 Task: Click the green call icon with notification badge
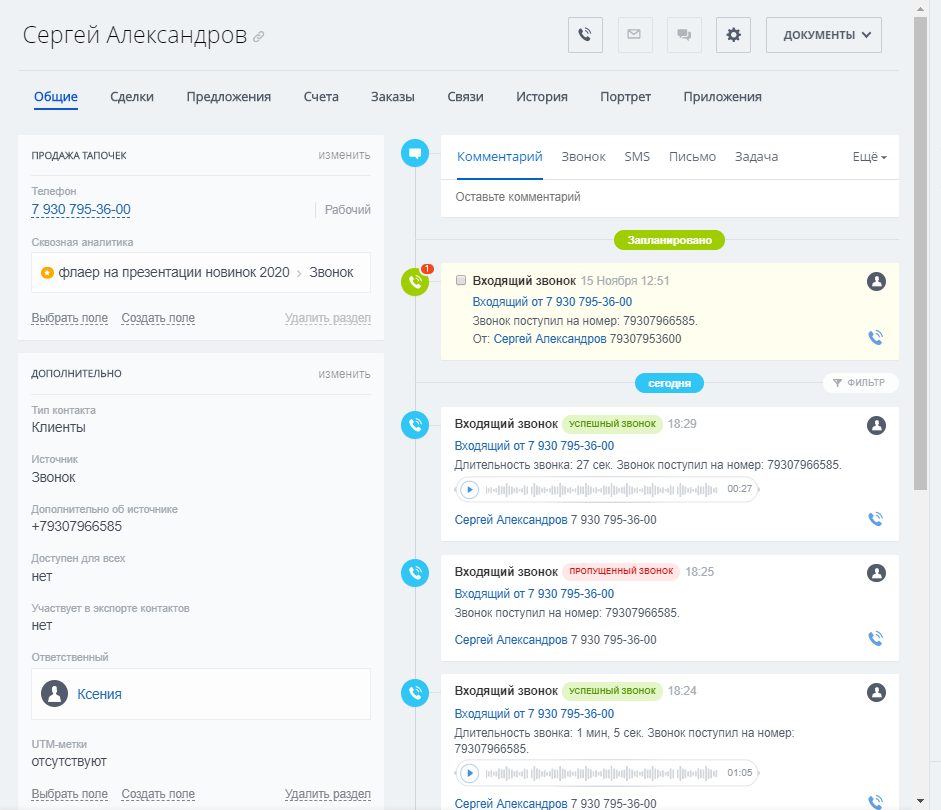click(x=414, y=281)
